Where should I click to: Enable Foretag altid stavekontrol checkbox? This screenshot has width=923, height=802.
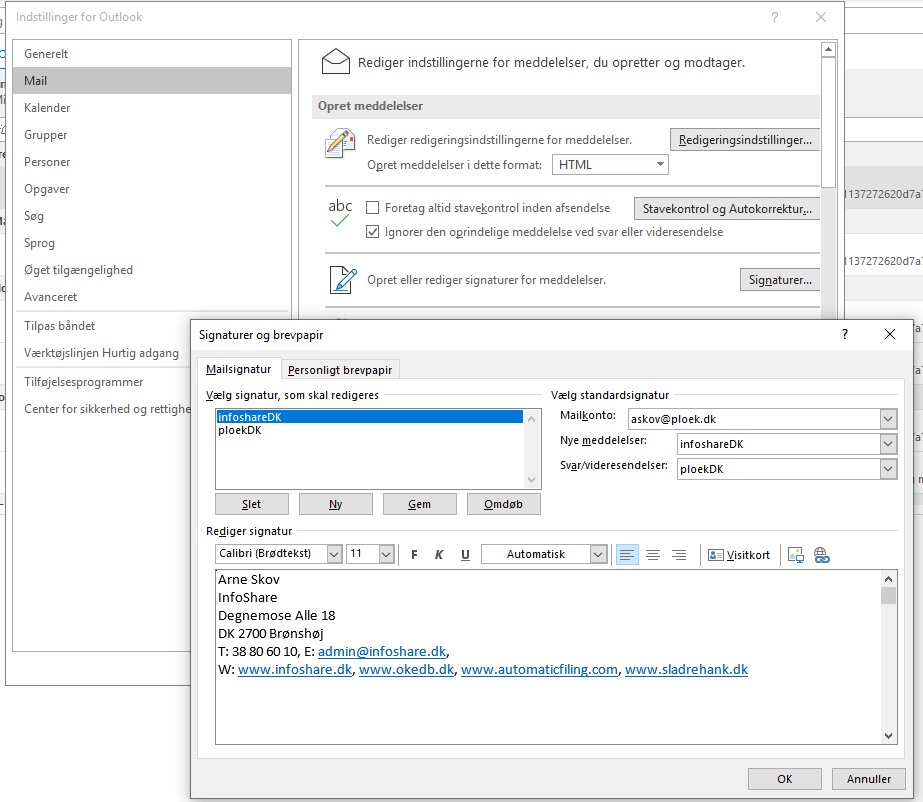(372, 207)
